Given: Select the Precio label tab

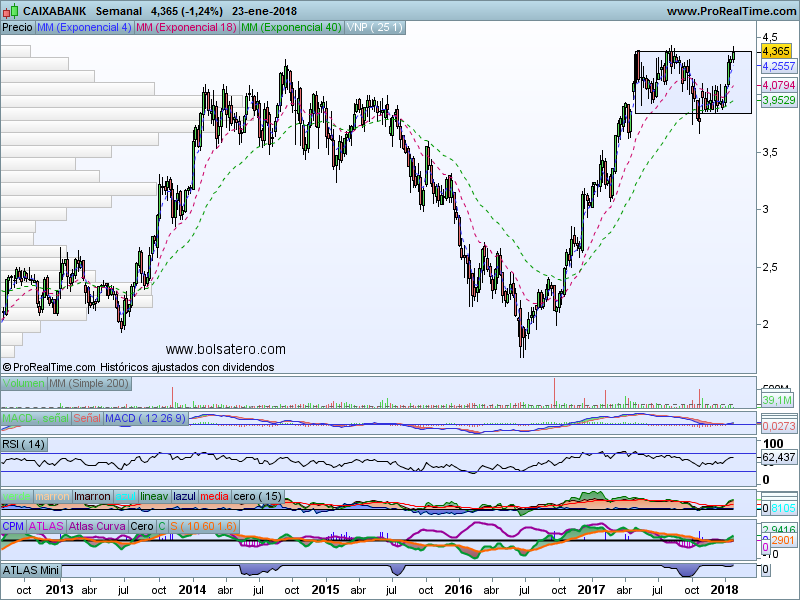Looking at the screenshot, I should pos(17,27).
